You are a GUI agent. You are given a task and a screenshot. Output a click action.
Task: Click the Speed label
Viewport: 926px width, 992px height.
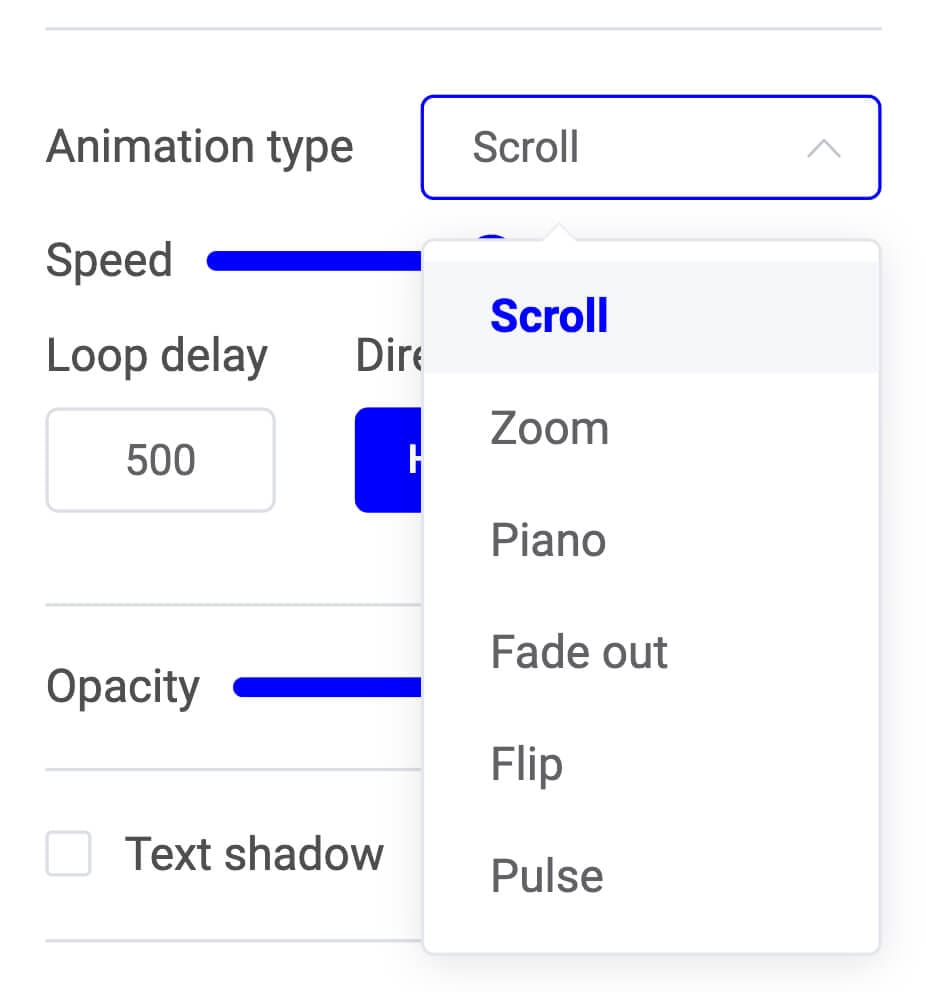click(x=109, y=260)
